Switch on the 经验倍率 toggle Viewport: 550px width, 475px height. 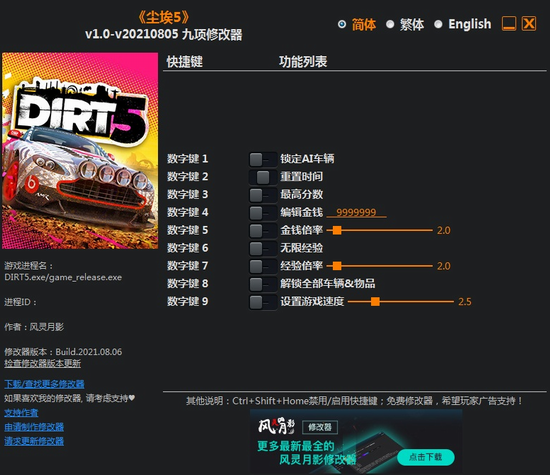(x=263, y=266)
